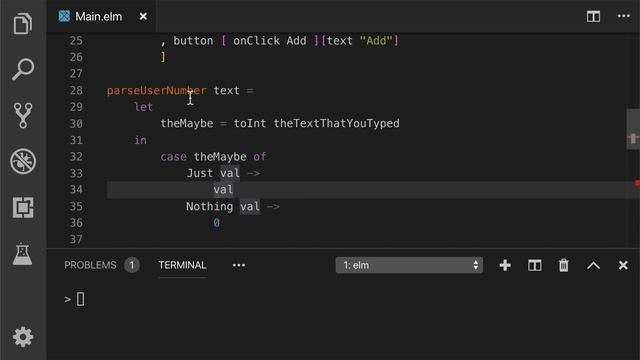Click parseUserNumber on line 28
This screenshot has height=360, width=640.
[157, 90]
